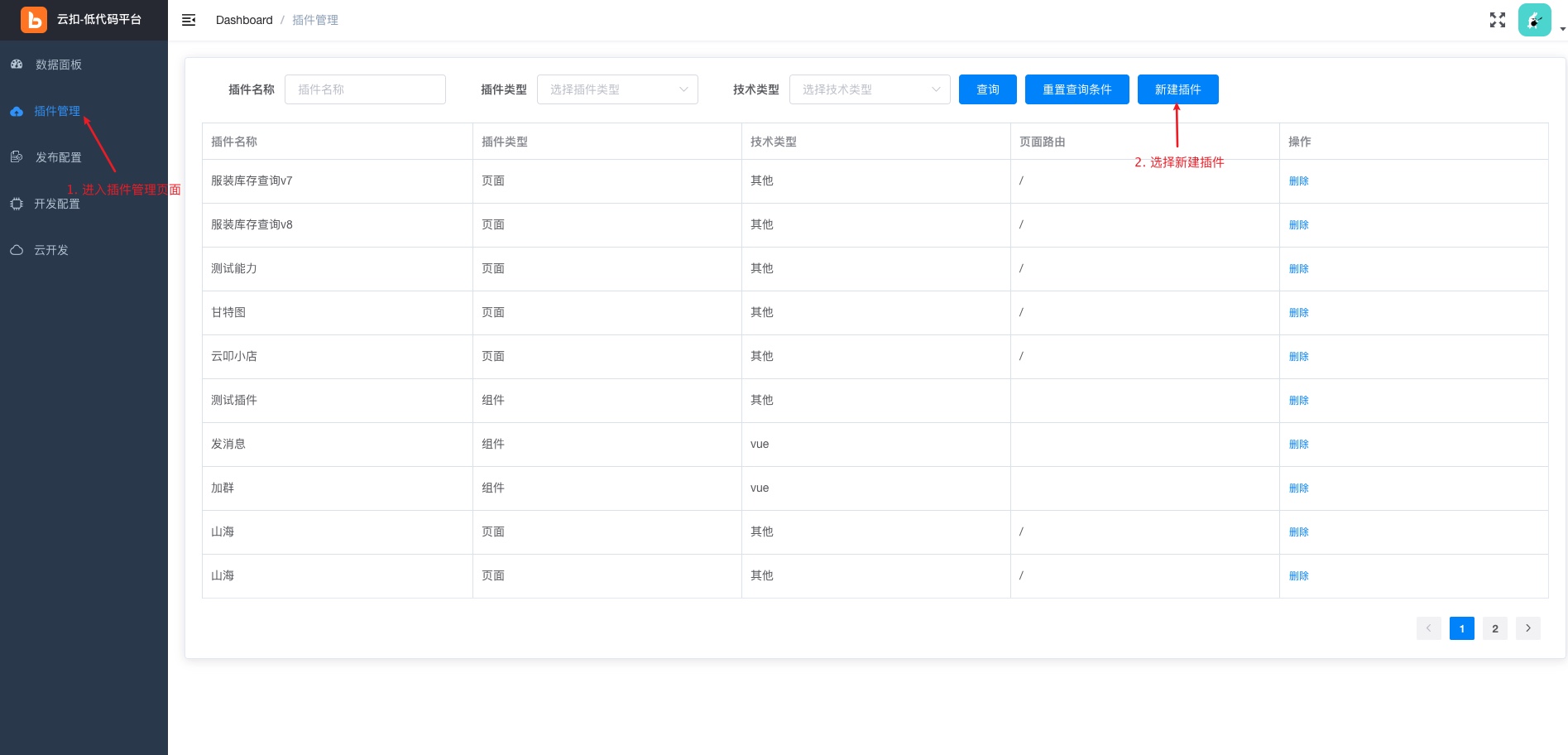Go to page 2 of the plugin list
1568x755 pixels.
click(x=1494, y=628)
